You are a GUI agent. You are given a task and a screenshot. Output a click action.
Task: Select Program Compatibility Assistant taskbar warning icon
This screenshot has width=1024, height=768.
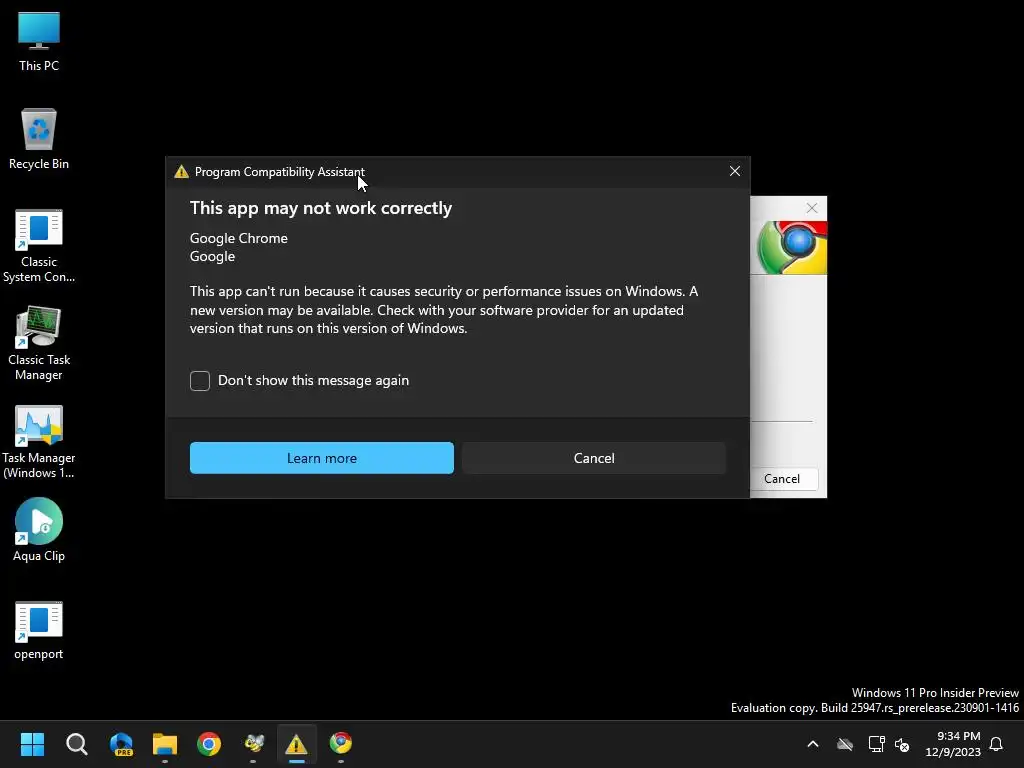[x=296, y=744]
